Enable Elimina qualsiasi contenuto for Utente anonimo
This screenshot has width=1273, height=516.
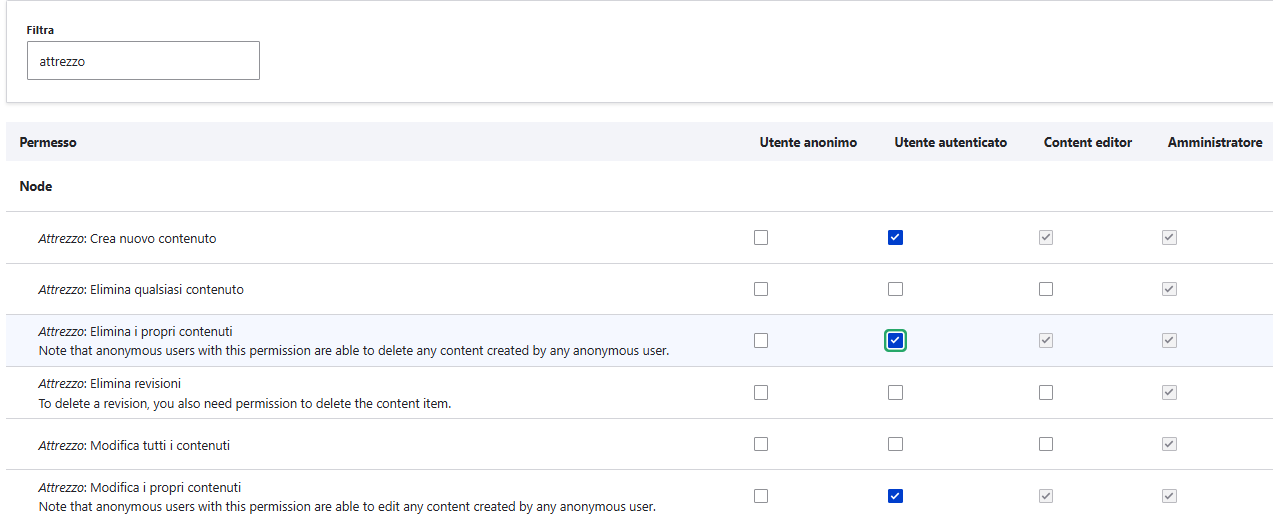pyautogui.click(x=761, y=289)
